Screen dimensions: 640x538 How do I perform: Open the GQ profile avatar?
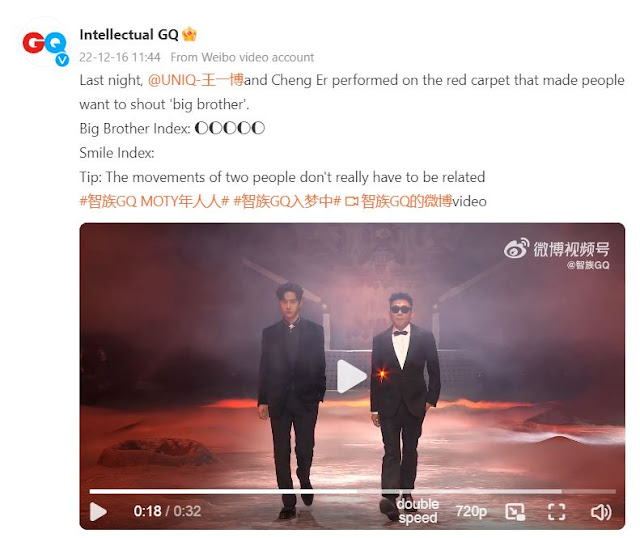click(x=44, y=42)
